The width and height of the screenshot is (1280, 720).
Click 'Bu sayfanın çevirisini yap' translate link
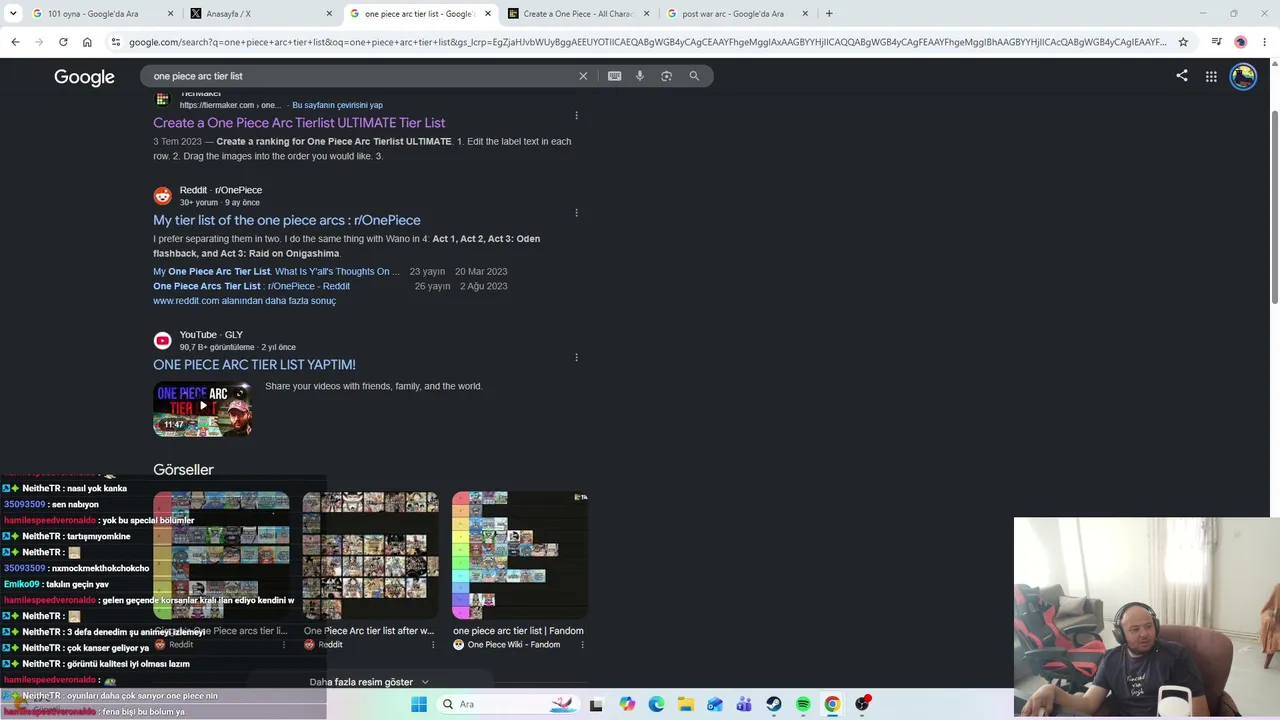click(337, 105)
